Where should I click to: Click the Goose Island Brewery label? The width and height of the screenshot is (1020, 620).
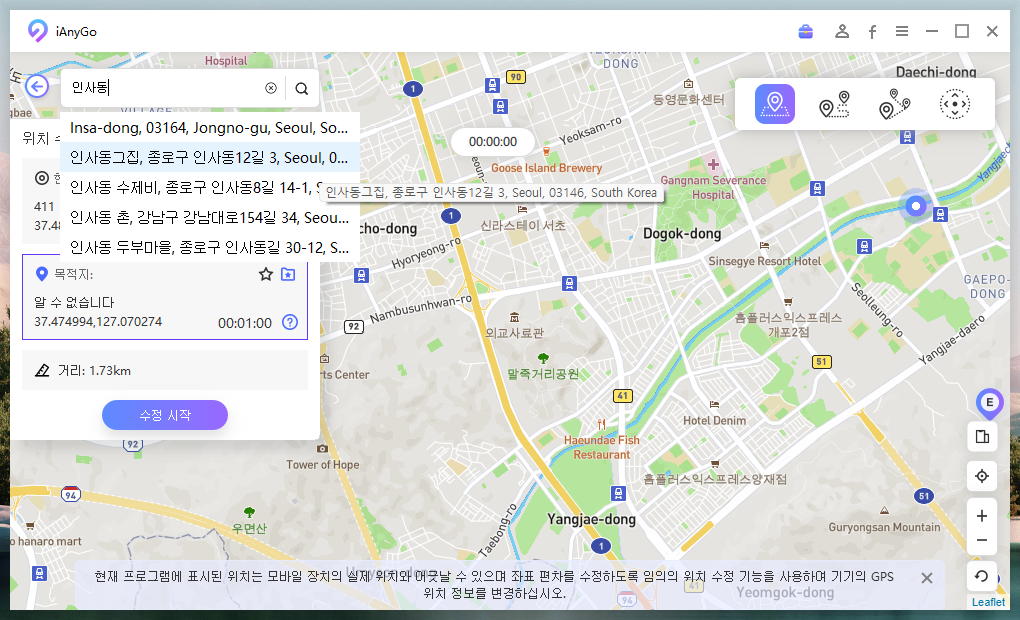click(x=546, y=168)
